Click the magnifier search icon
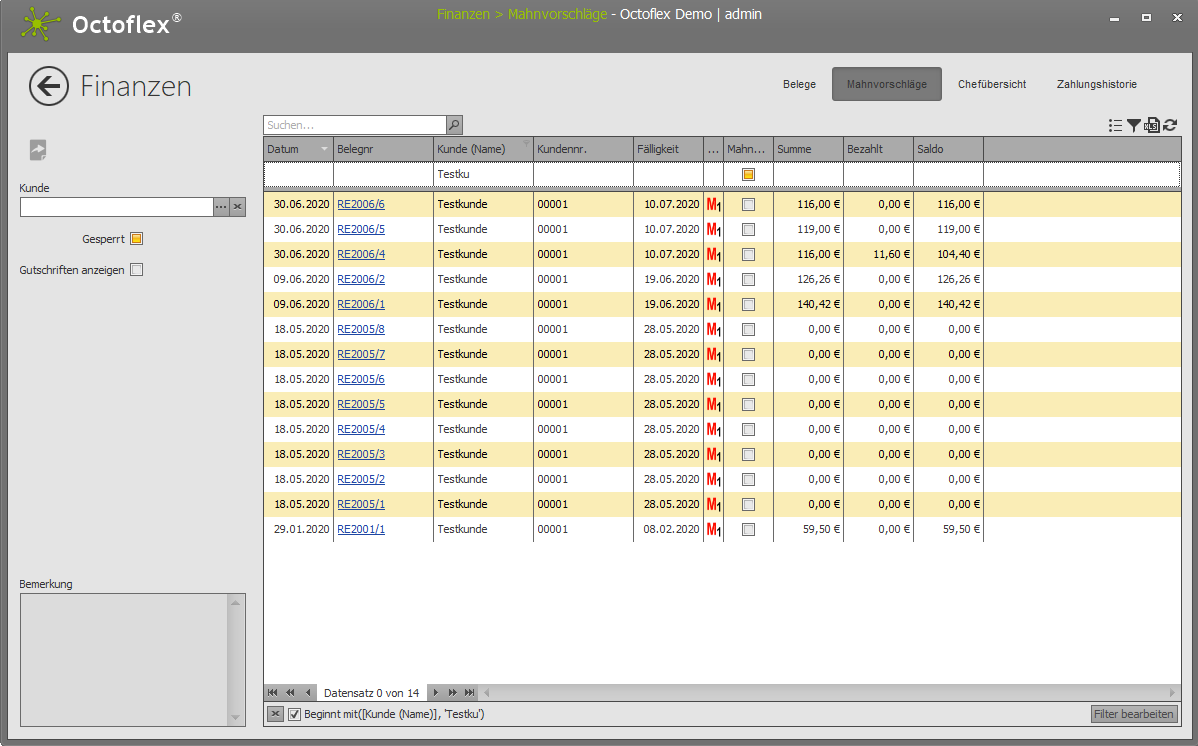This screenshot has width=1198, height=746. pyautogui.click(x=454, y=125)
